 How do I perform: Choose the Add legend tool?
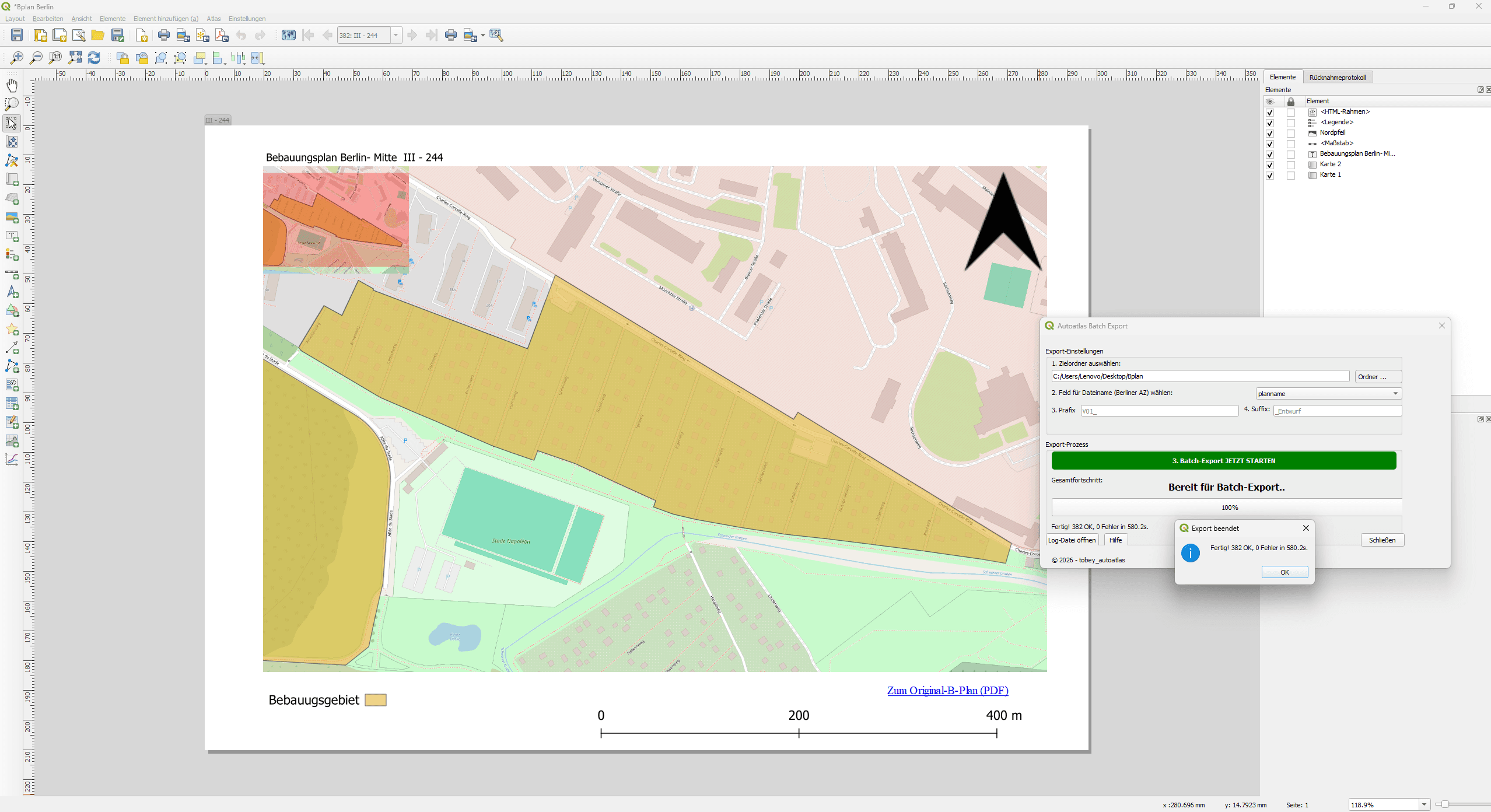pyautogui.click(x=12, y=255)
